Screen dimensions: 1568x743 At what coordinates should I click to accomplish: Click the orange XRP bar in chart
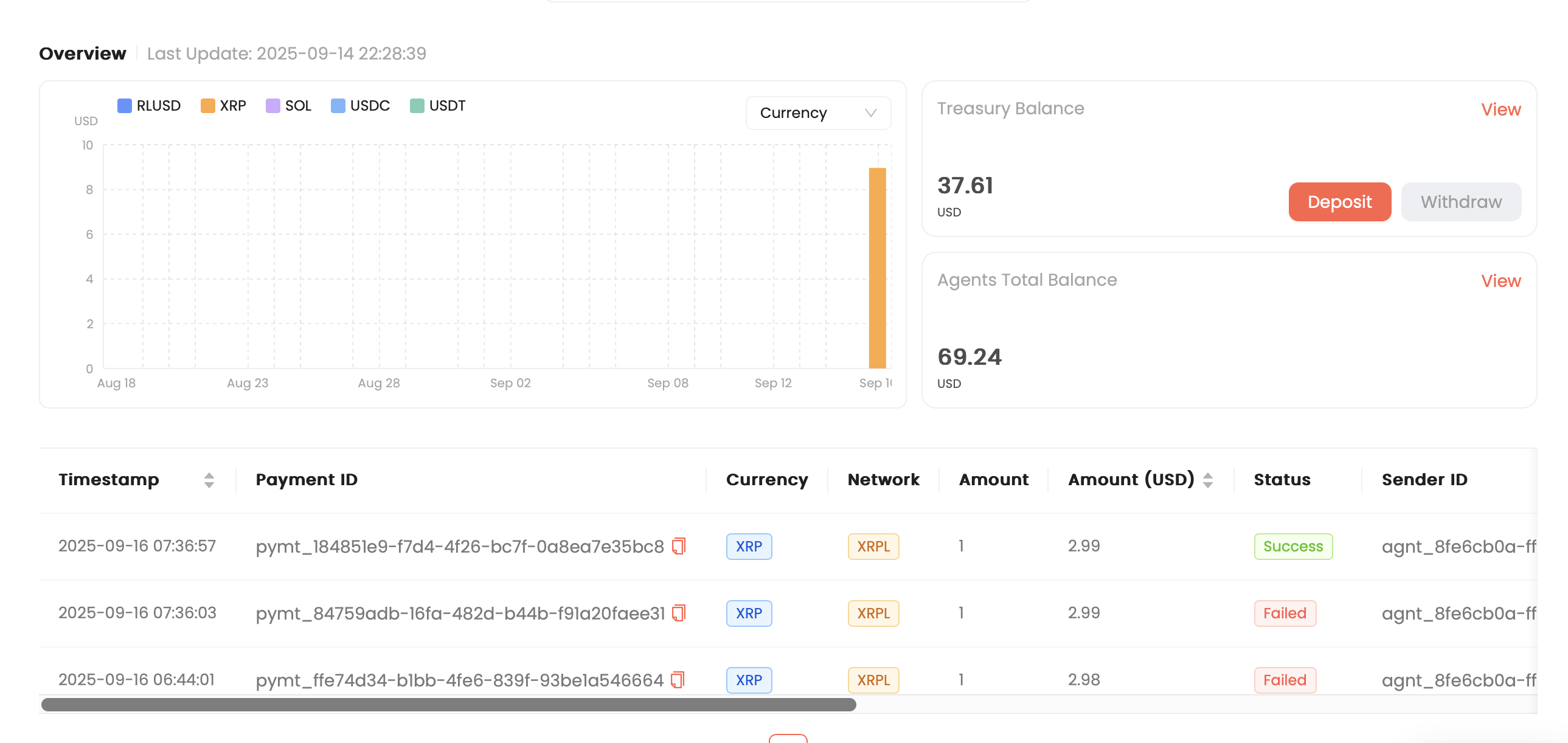pyautogui.click(x=877, y=268)
